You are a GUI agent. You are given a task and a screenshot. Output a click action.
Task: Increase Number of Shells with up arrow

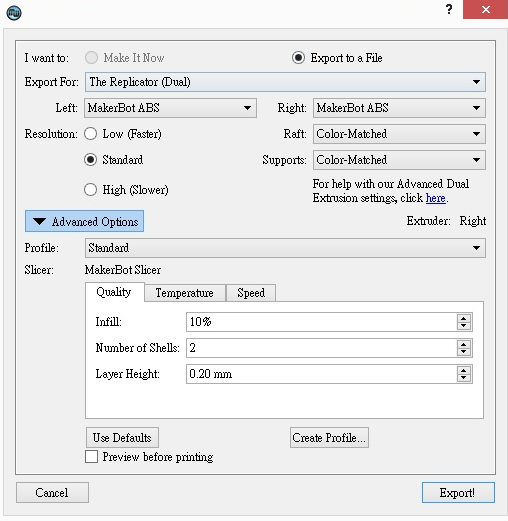point(464,344)
